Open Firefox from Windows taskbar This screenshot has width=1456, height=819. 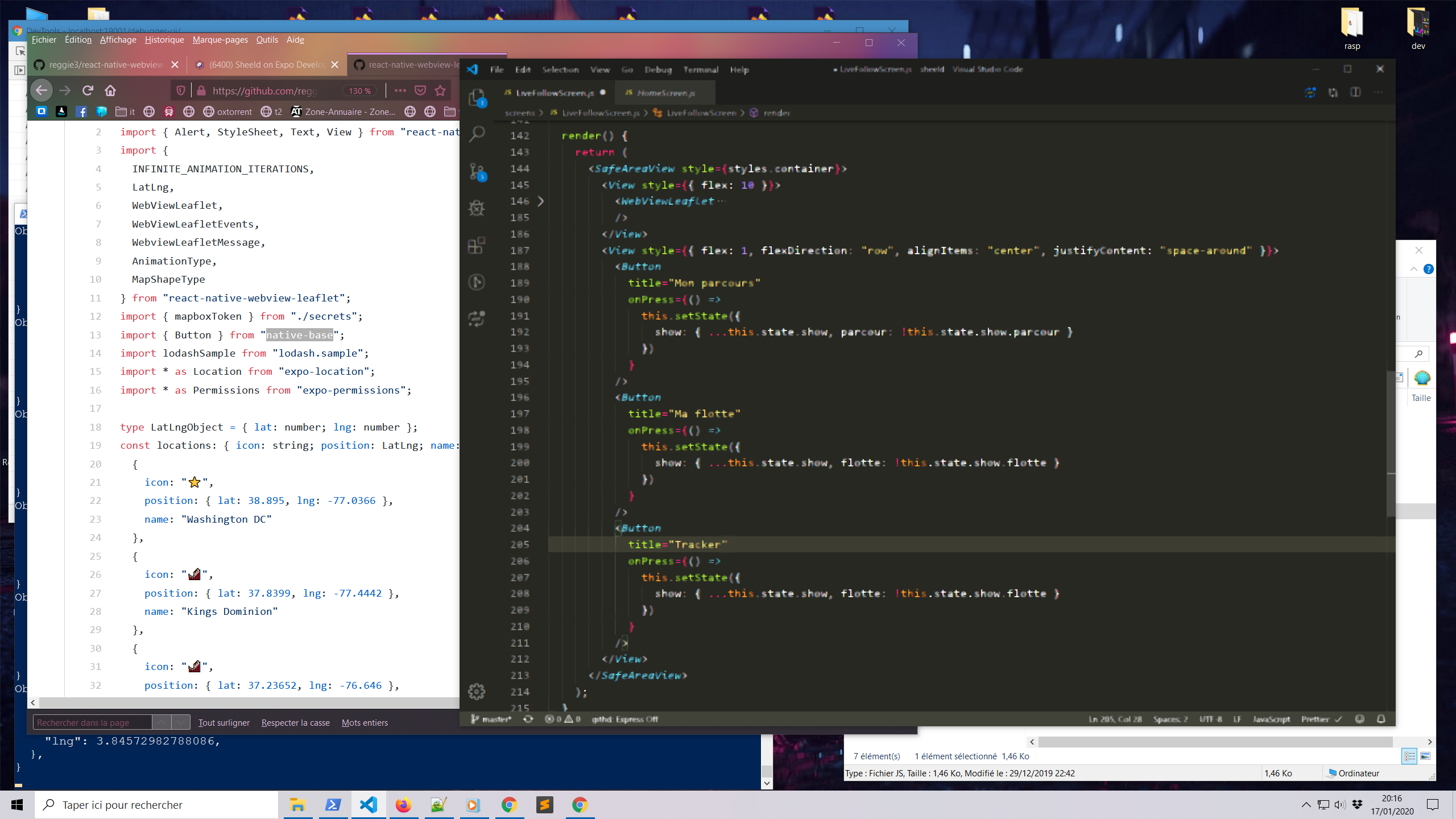pos(403,805)
